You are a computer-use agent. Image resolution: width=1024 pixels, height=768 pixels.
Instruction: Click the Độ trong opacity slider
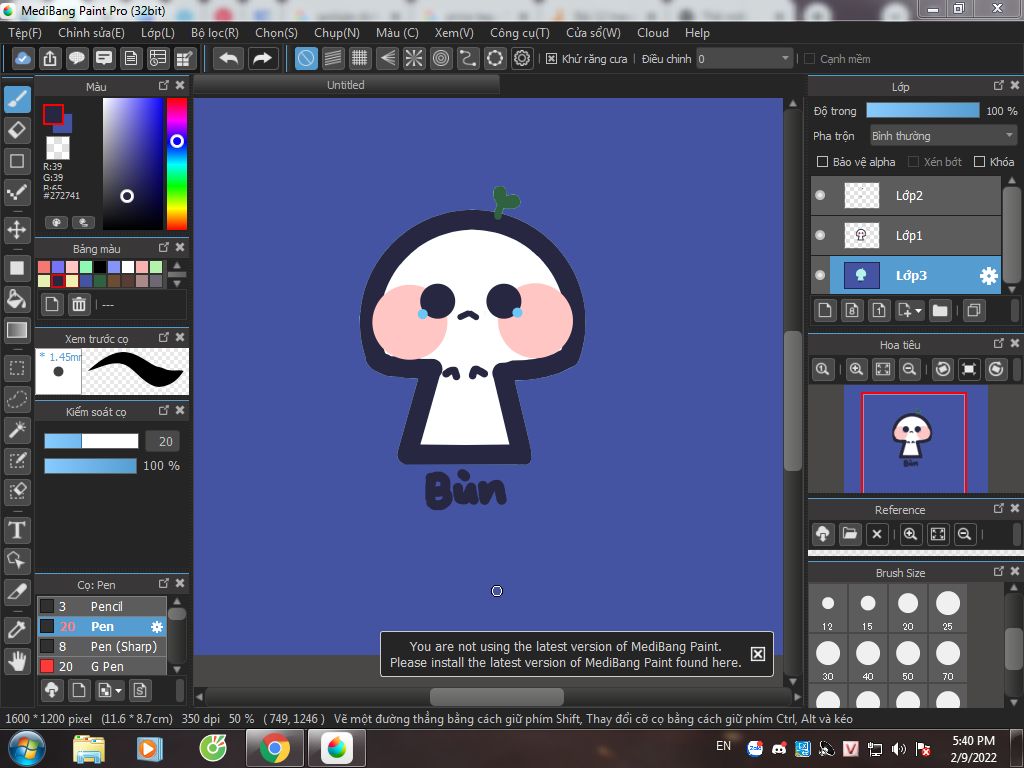coord(923,111)
